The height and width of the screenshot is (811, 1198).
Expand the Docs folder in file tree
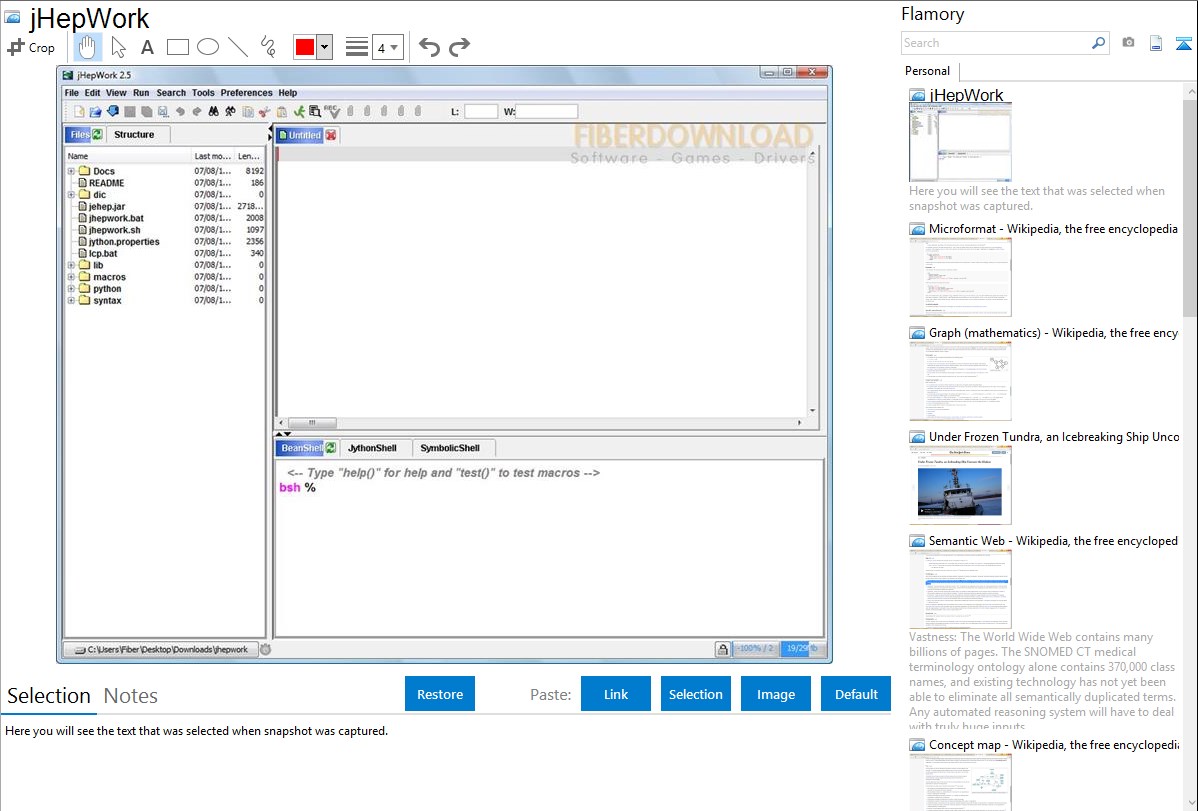(x=71, y=171)
